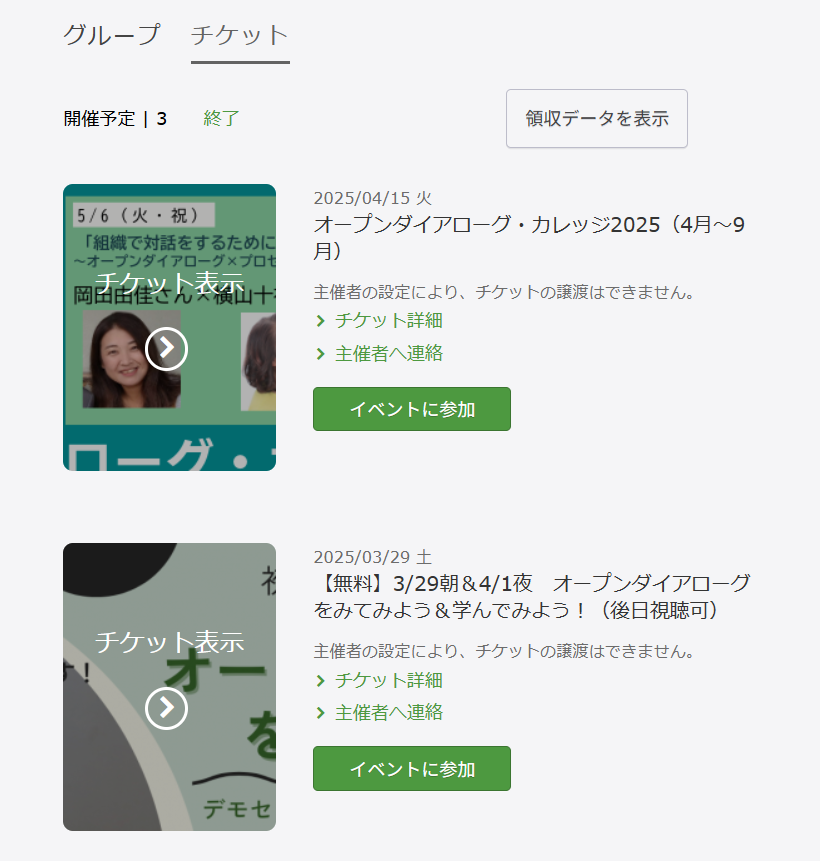Show the 開催予定 ticket list

tap(115, 119)
